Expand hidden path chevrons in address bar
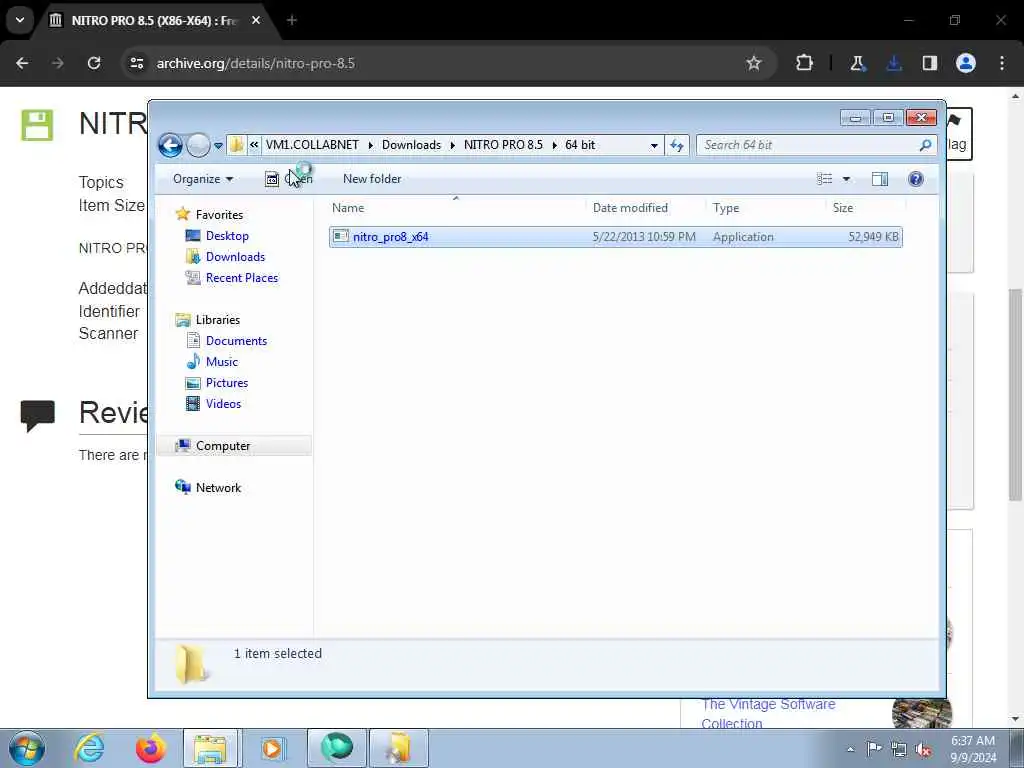 pos(254,145)
